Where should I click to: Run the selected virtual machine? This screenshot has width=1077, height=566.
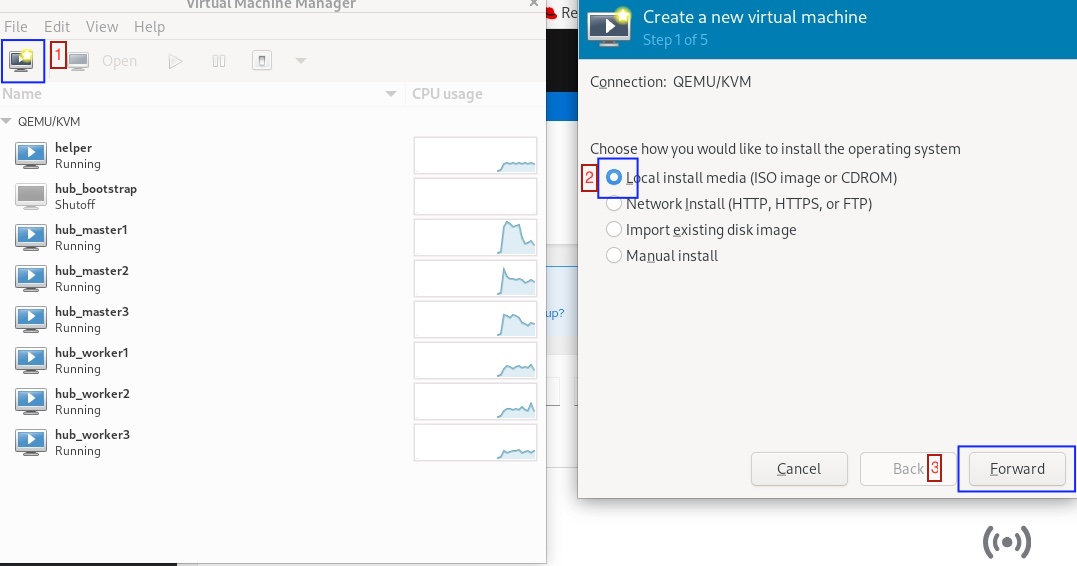[x=175, y=61]
